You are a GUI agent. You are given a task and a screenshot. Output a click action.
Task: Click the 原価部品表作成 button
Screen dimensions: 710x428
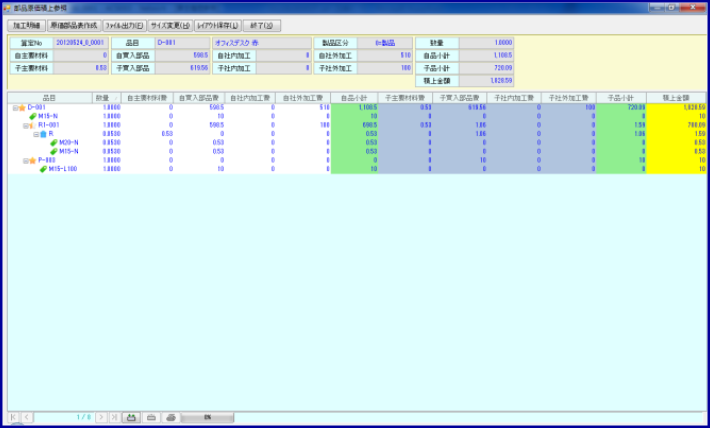(74, 25)
